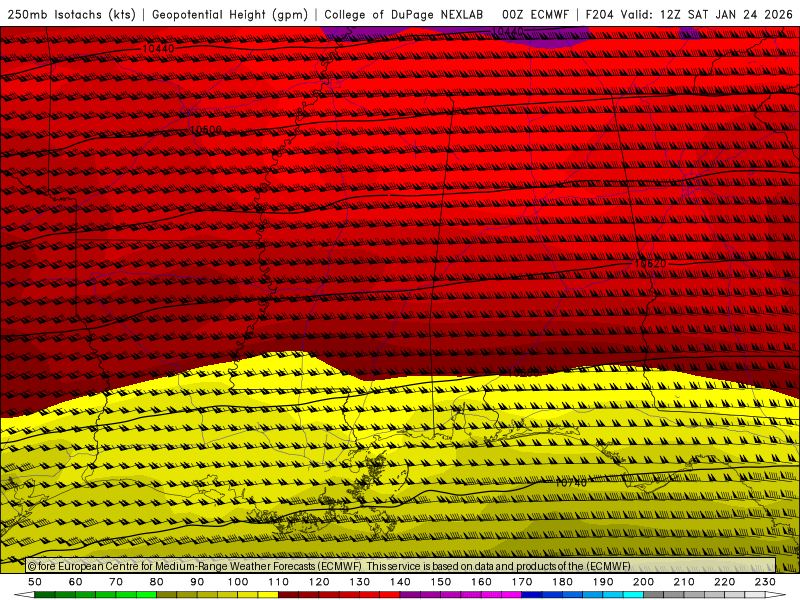
Task: Click the 90 value on the legend
Action: [x=197, y=582]
